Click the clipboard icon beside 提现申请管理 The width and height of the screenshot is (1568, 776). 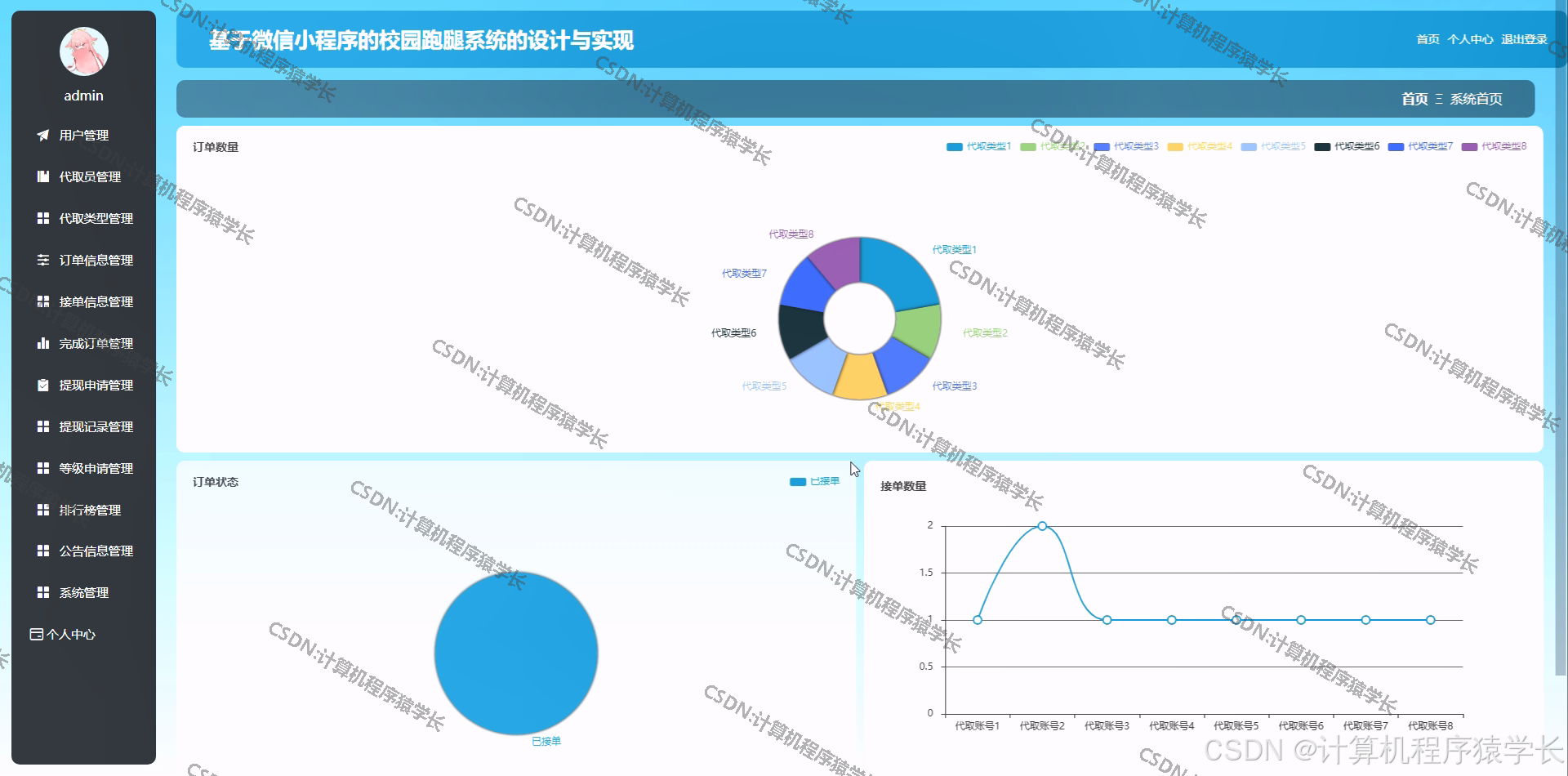[43, 385]
